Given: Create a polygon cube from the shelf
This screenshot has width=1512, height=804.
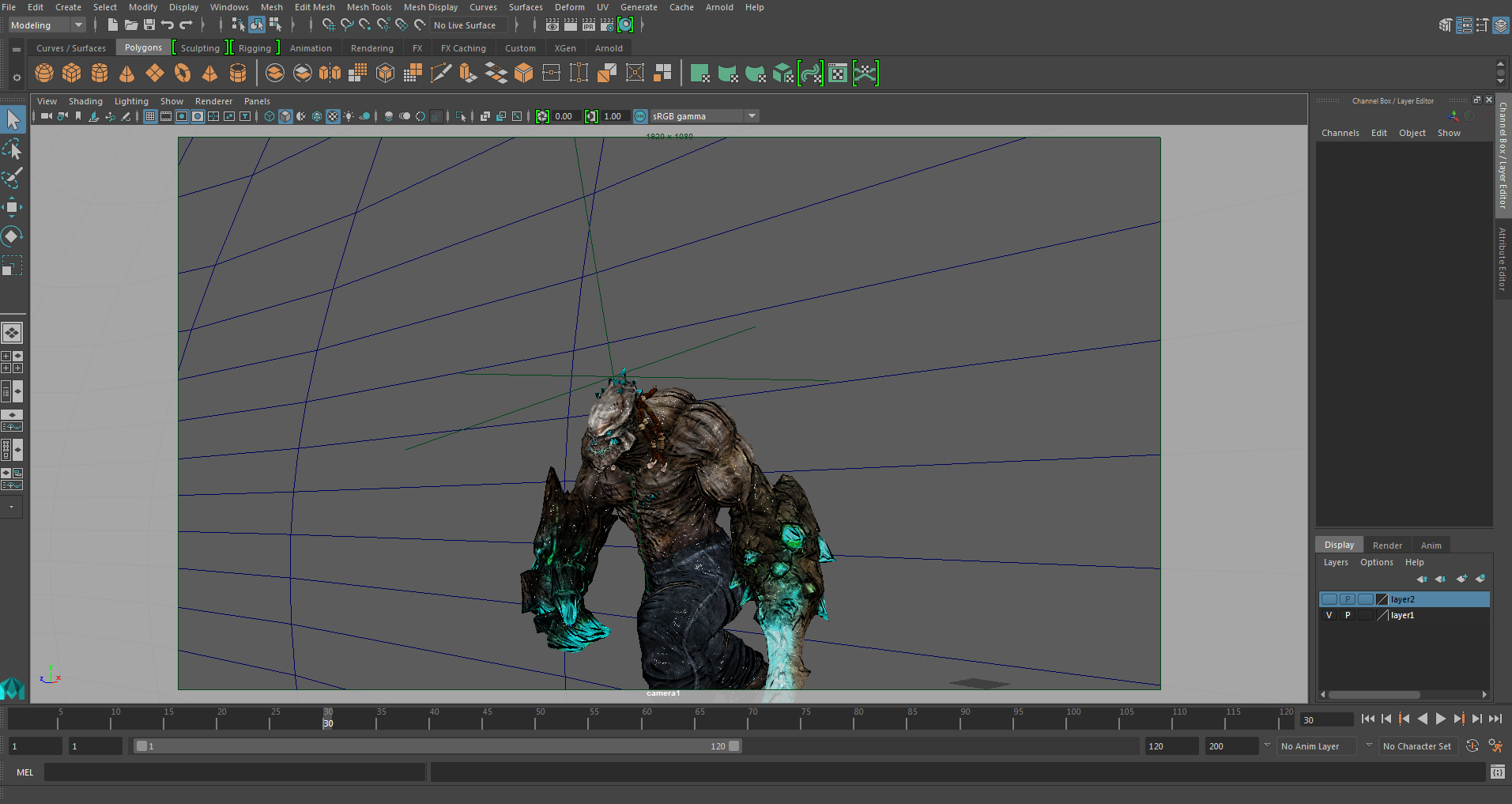Looking at the screenshot, I should [72, 74].
